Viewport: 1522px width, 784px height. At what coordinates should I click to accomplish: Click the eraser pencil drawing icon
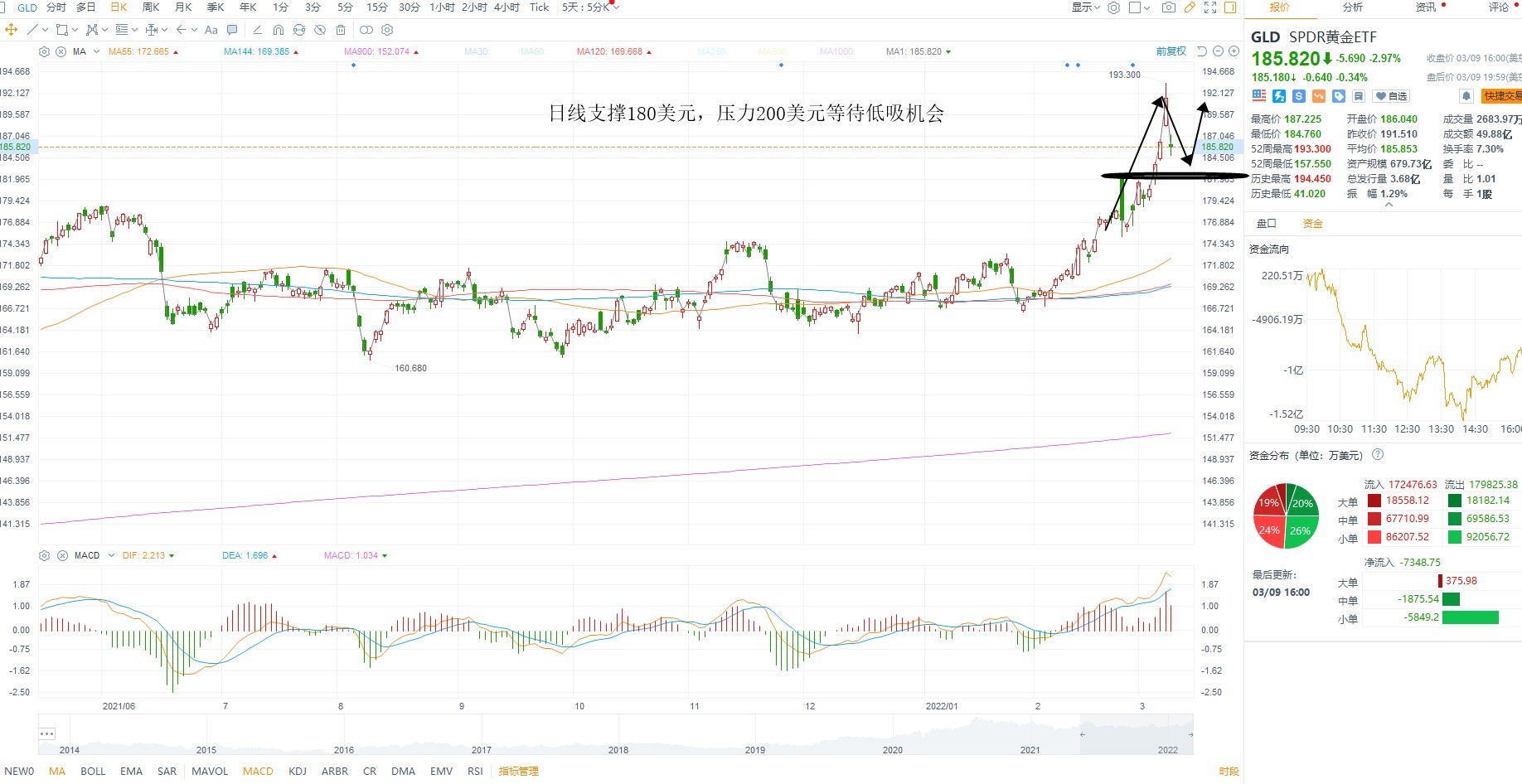257,30
